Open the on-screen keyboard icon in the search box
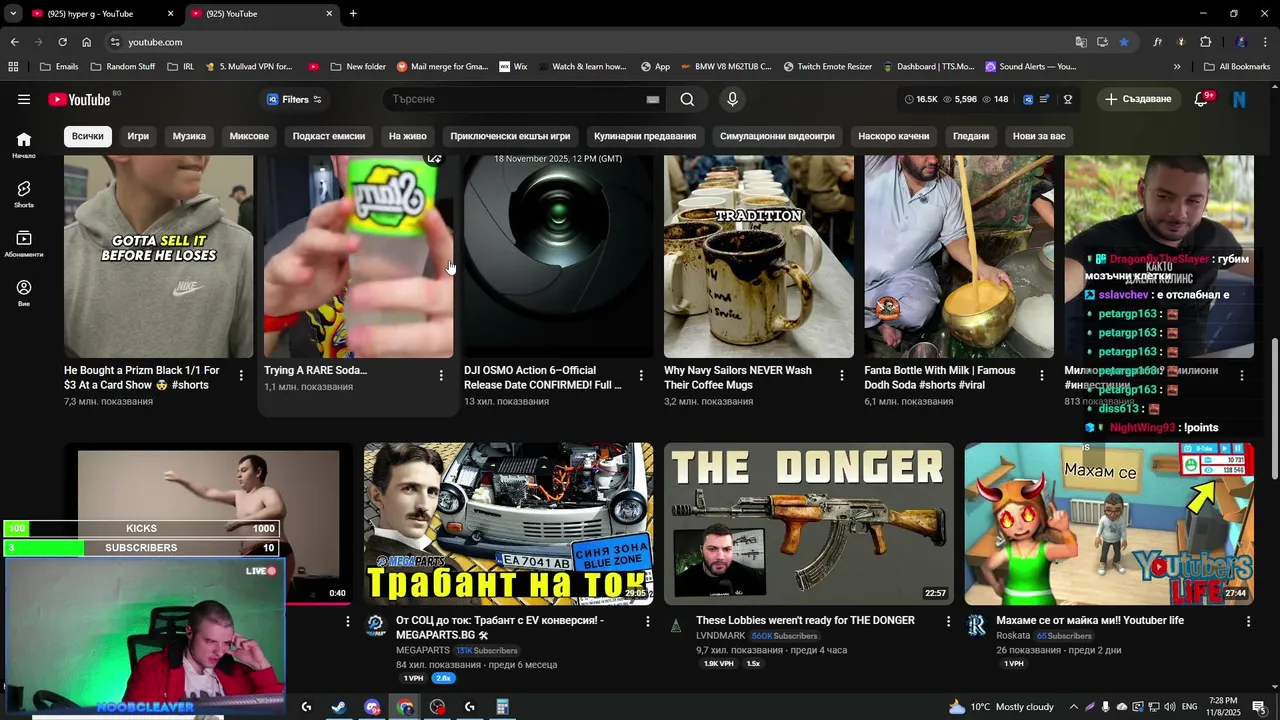The image size is (1280, 720). tap(653, 99)
